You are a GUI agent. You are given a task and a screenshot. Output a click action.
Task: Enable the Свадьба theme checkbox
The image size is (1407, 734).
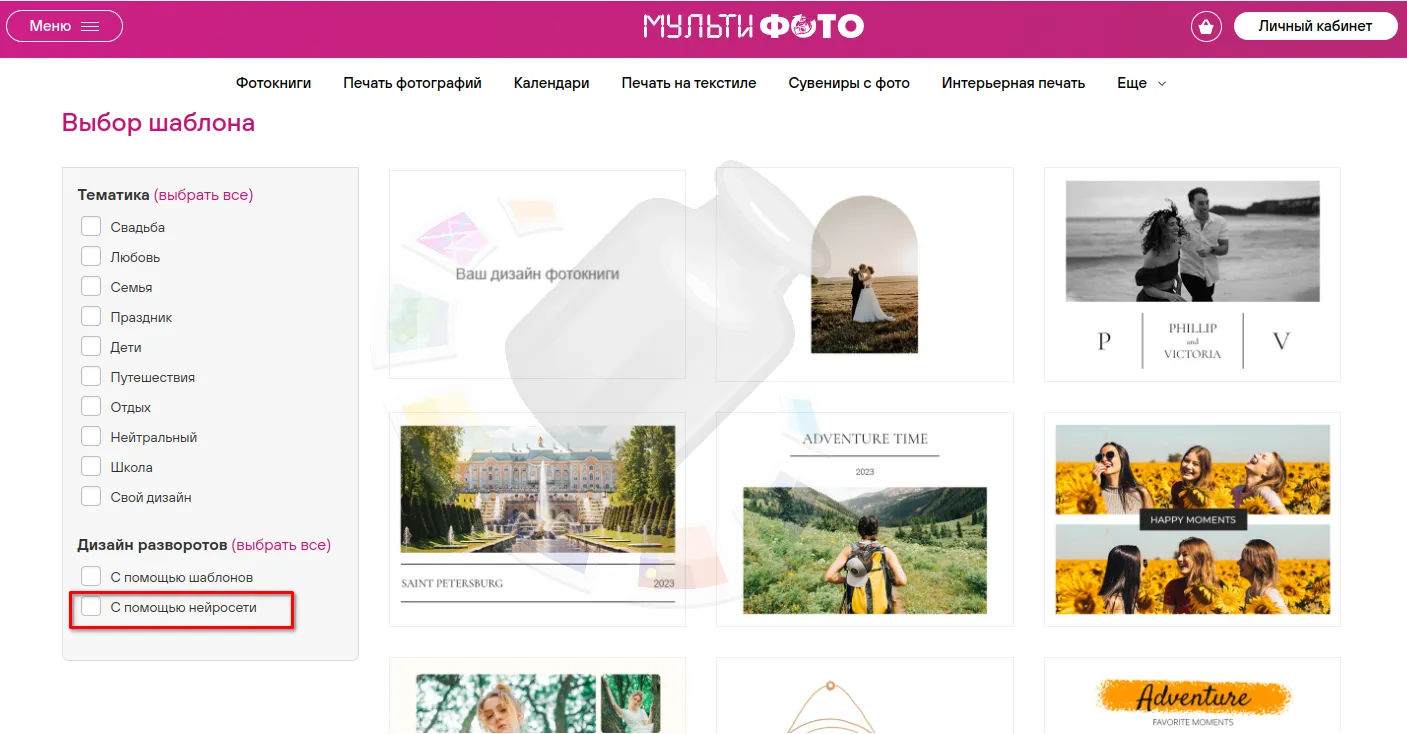pos(91,227)
